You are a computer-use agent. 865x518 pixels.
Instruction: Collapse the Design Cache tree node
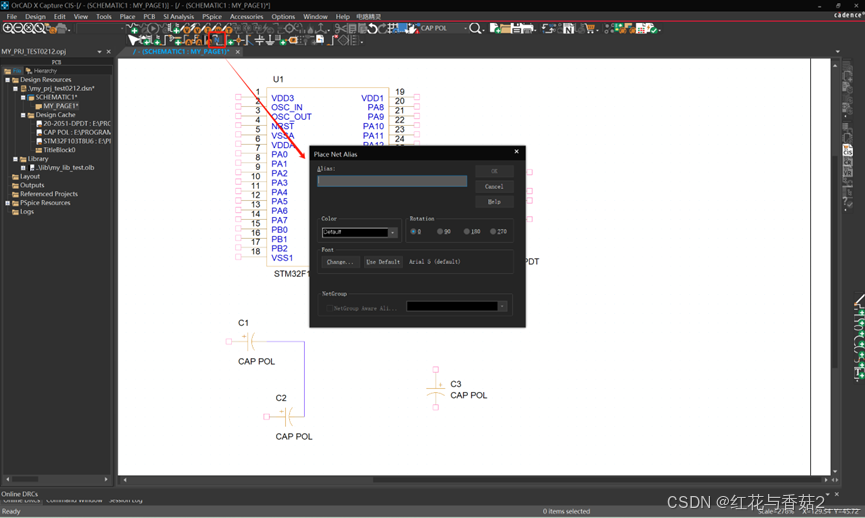click(23, 115)
